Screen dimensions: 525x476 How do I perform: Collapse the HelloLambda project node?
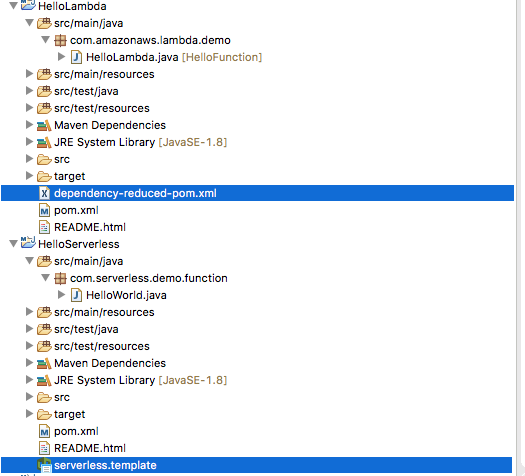coord(13,6)
